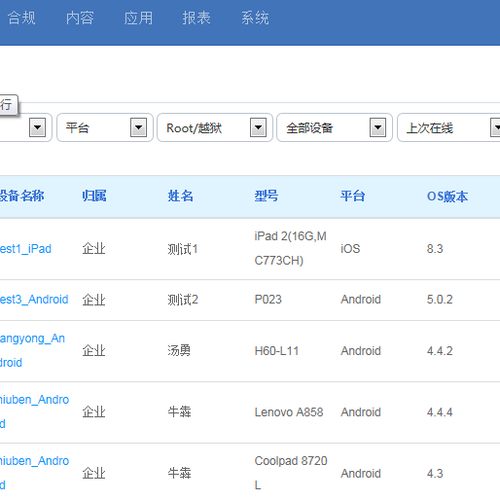
Task: Open the 报表 menu
Action: point(196,18)
